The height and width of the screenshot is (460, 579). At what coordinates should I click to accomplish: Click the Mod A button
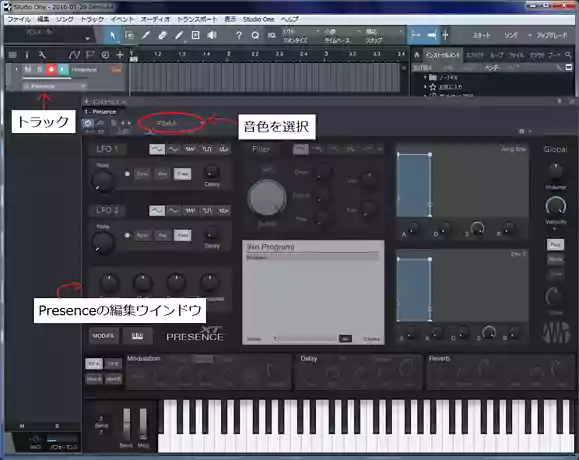tap(94, 379)
